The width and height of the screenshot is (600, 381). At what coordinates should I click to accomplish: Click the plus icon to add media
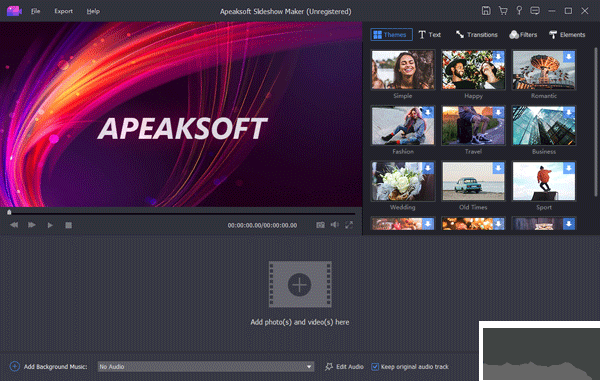(x=300, y=285)
